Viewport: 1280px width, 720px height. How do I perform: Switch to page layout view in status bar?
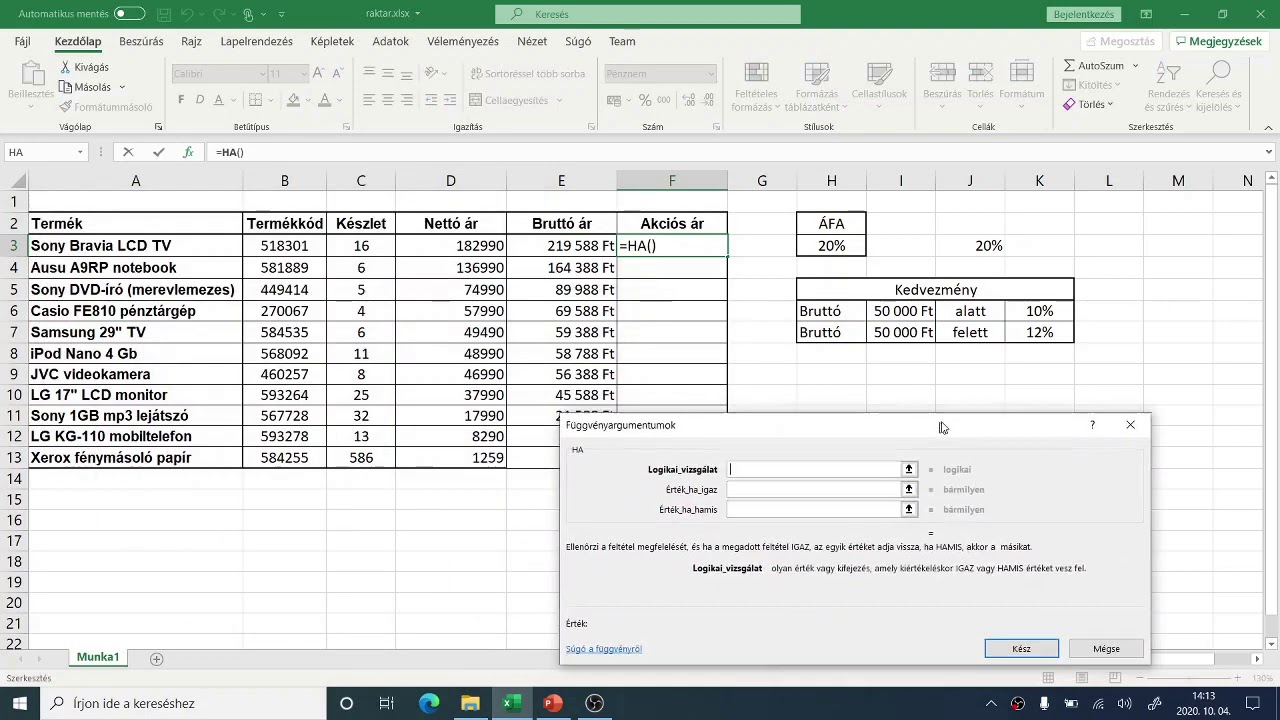(x=1080, y=678)
